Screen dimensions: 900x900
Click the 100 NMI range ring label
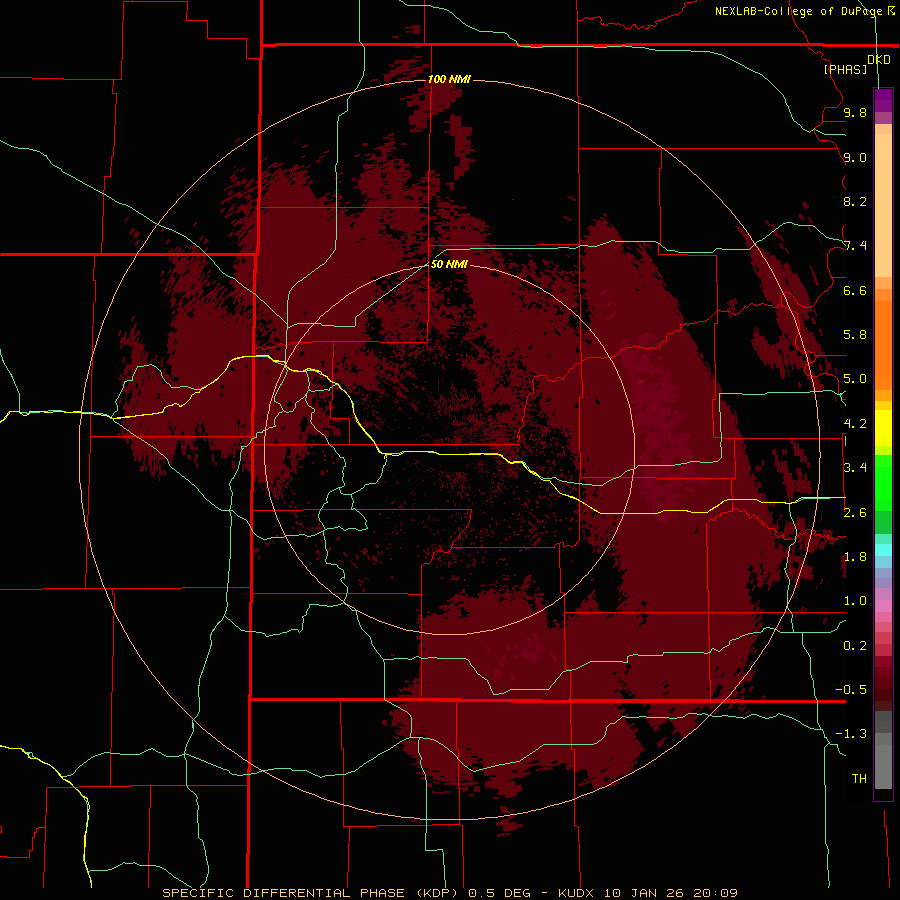449,79
